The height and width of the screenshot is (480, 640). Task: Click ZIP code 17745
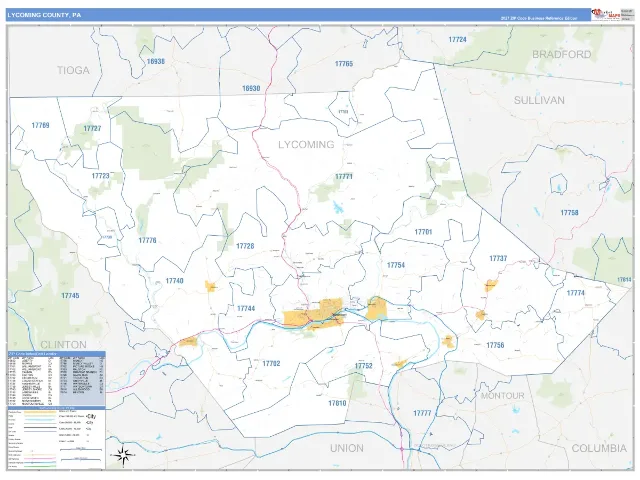point(70,296)
